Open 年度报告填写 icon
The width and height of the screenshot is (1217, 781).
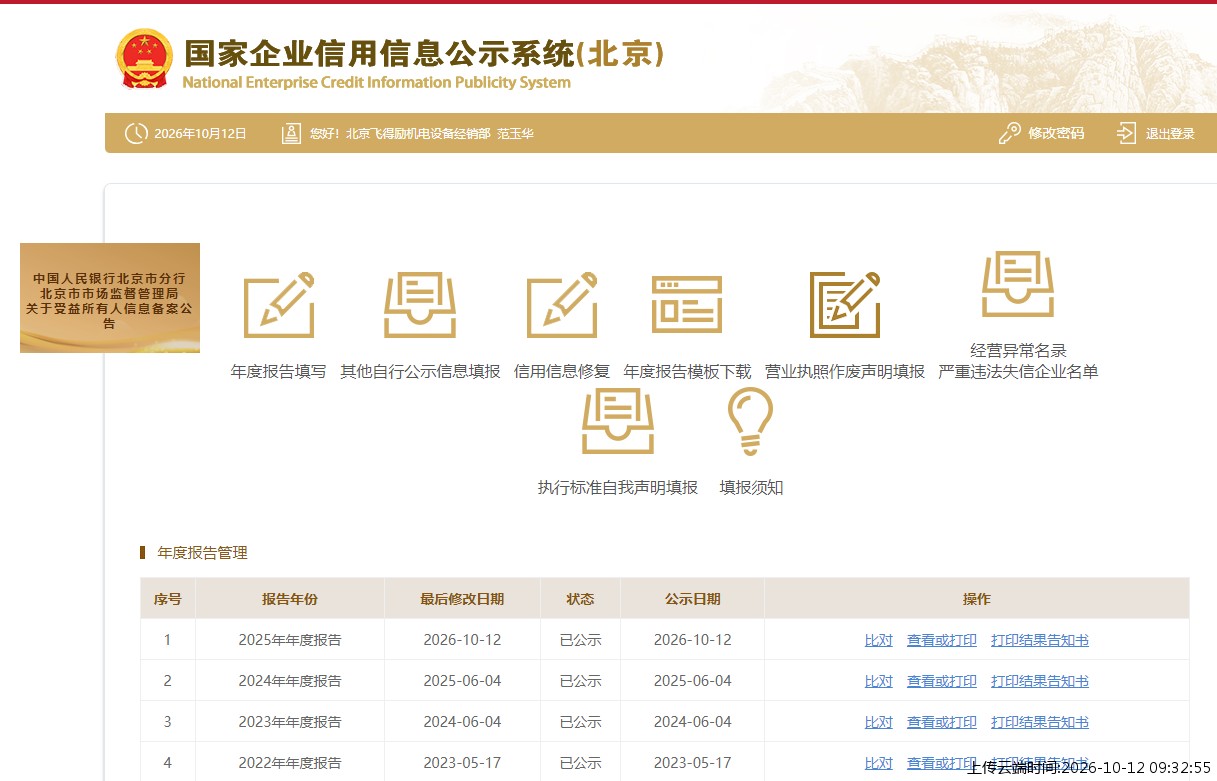279,305
